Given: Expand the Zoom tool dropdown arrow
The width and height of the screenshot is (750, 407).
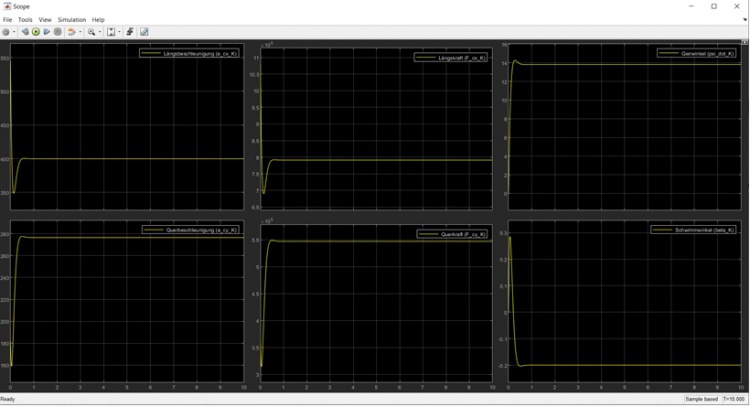Looking at the screenshot, I should (x=99, y=32).
